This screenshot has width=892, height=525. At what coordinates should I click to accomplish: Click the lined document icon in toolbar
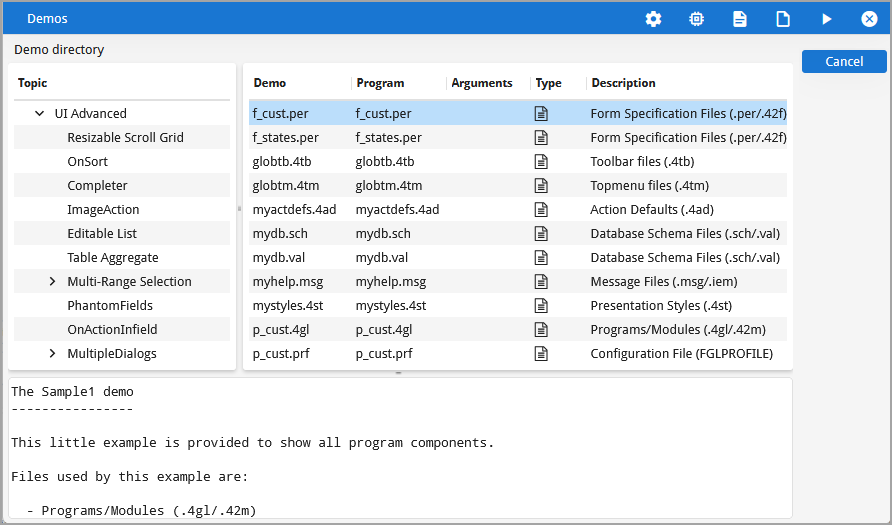coord(739,19)
